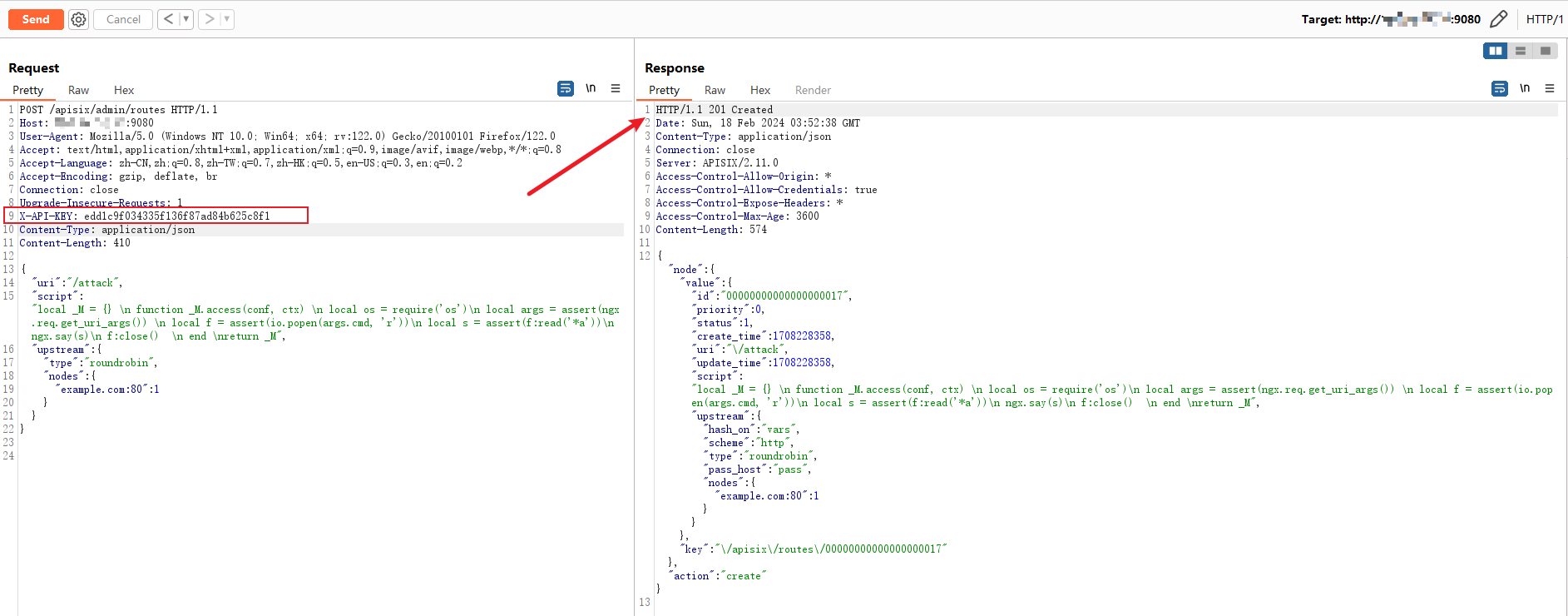Select side-by-side layout view
The width and height of the screenshot is (1568, 616).
1496,51
